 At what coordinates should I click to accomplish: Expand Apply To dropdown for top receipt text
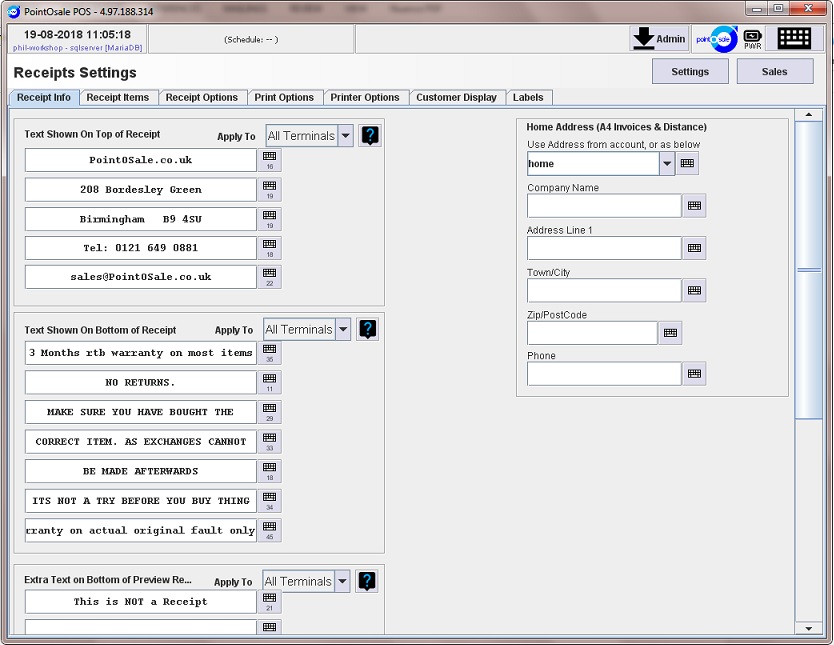click(x=345, y=136)
